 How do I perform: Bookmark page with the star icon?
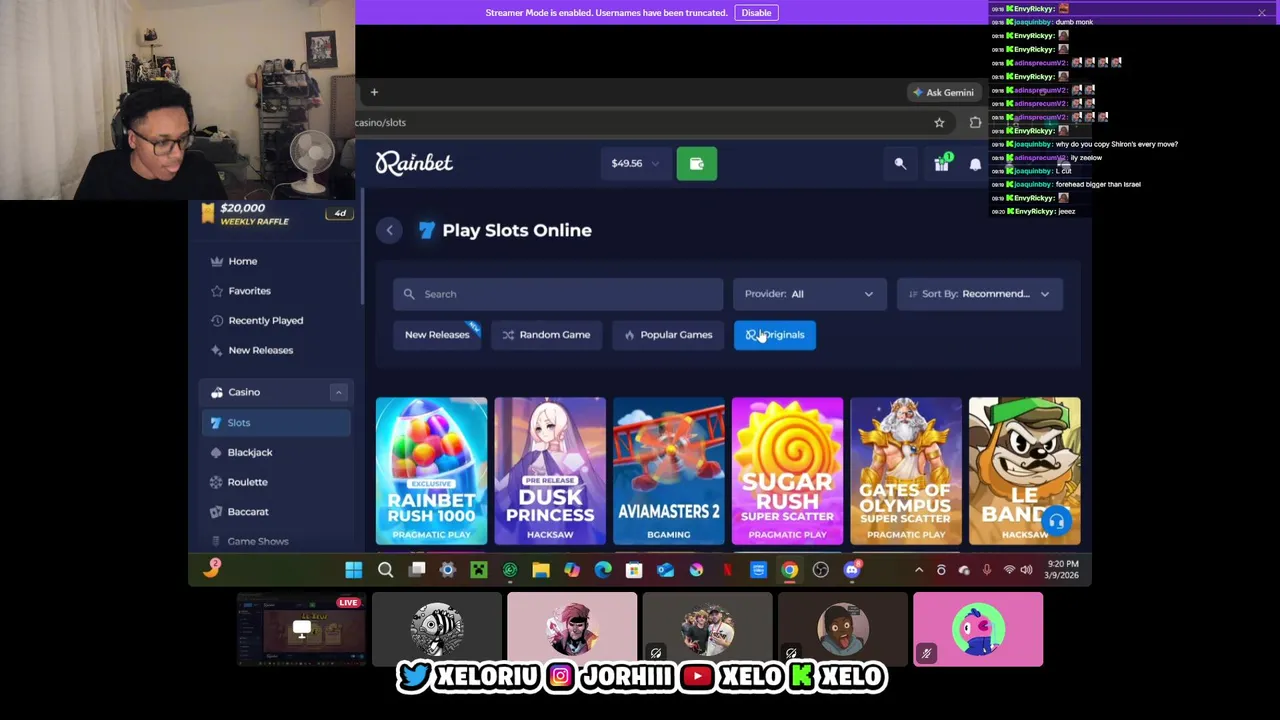(939, 122)
